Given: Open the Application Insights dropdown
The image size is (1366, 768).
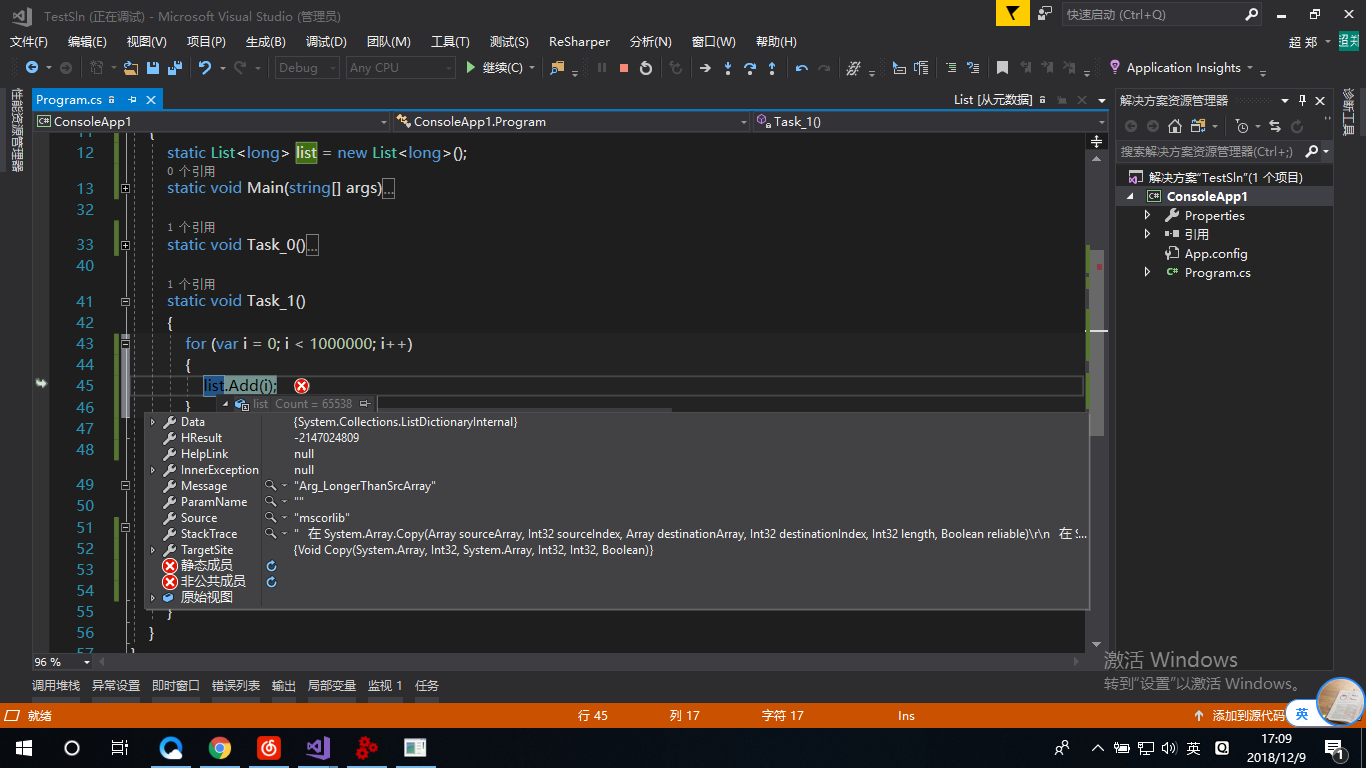Looking at the screenshot, I should click(1248, 68).
